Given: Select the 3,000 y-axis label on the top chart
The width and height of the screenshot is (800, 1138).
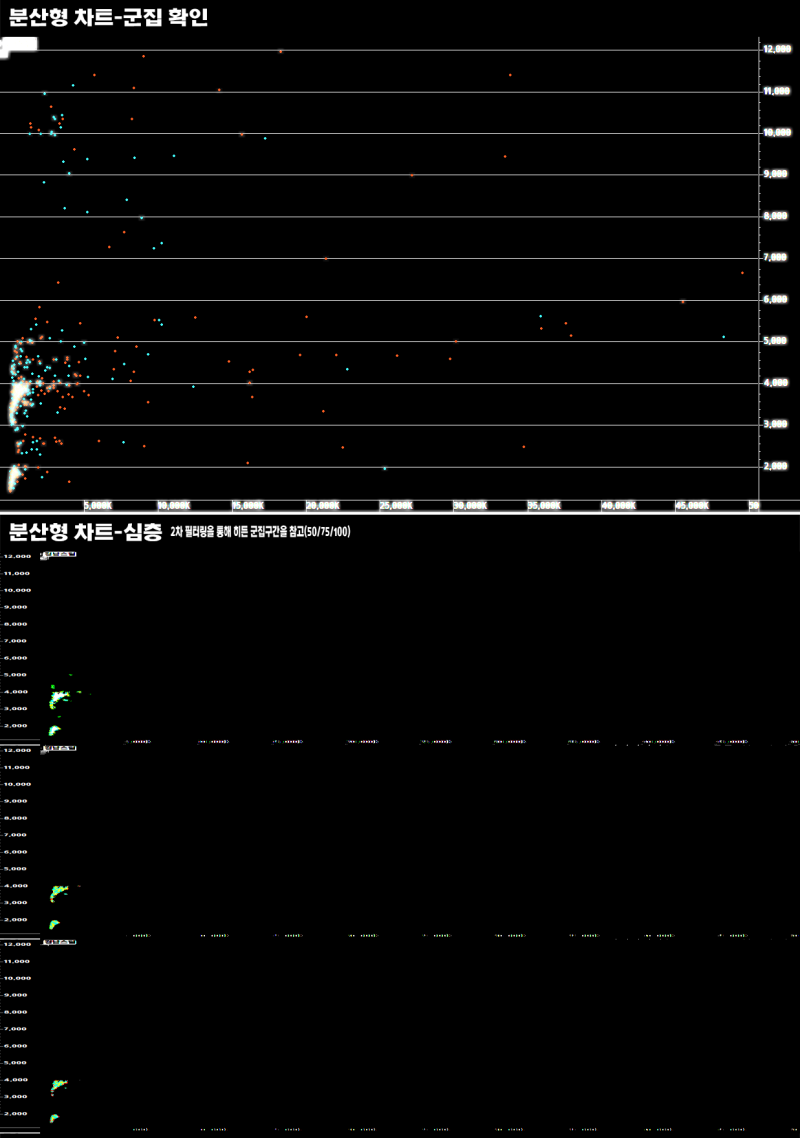Looking at the screenshot, I should point(775,424).
